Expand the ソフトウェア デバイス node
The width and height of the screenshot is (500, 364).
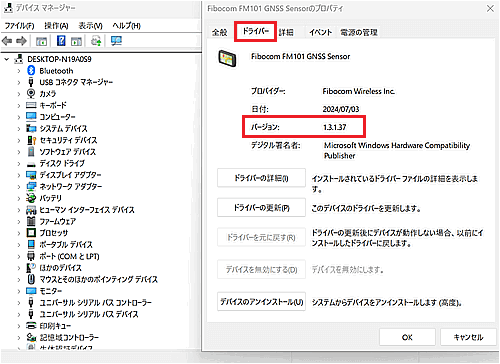tap(19, 152)
